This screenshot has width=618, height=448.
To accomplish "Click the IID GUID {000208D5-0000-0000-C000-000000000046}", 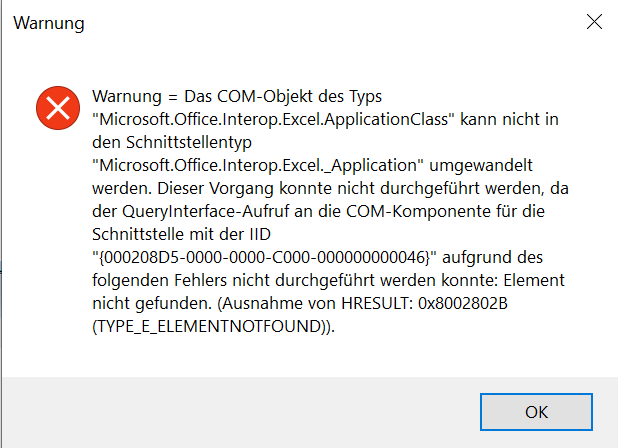I will [x=264, y=258].
